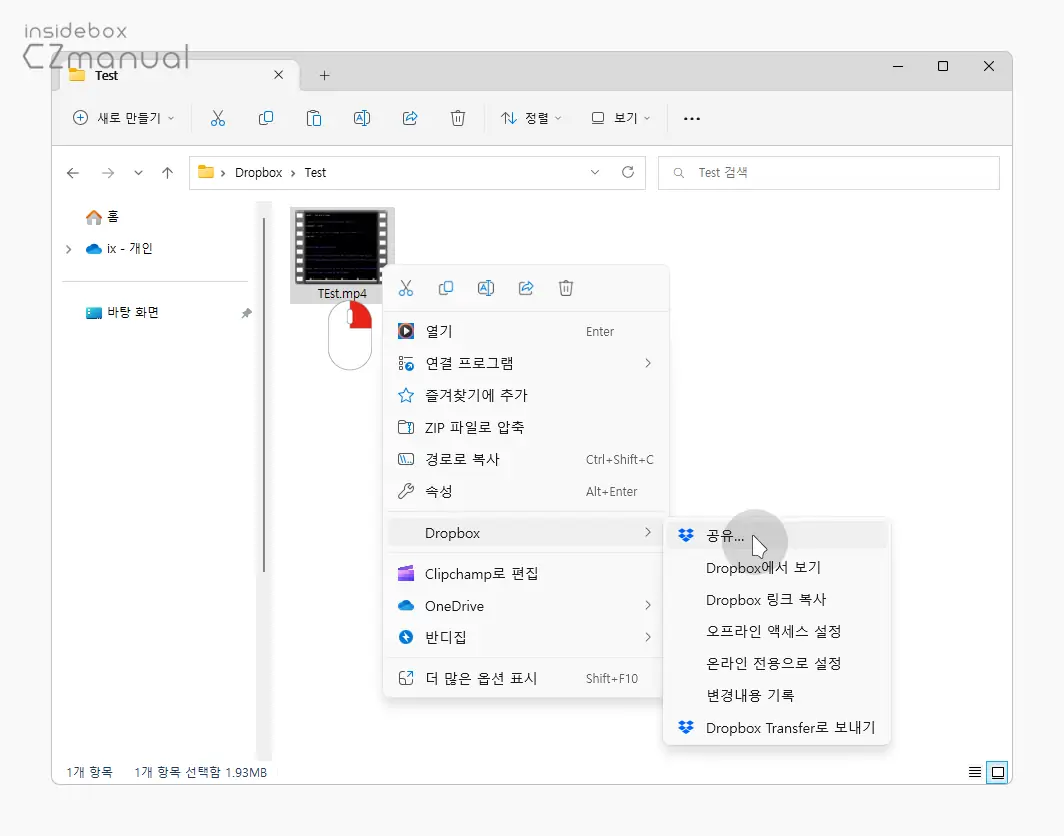Screen dimensions: 1064x836
Task: Click the chevron between Dropbox and Test
Action: click(293, 173)
